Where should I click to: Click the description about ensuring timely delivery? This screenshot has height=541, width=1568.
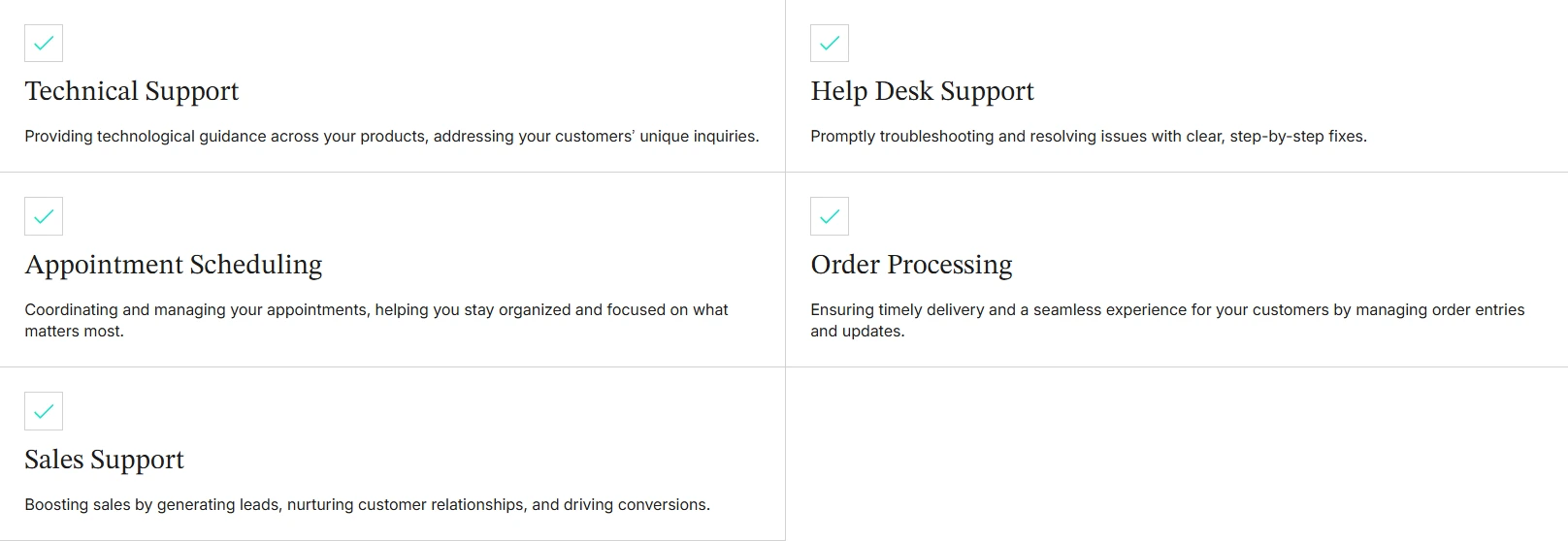[x=1167, y=320]
